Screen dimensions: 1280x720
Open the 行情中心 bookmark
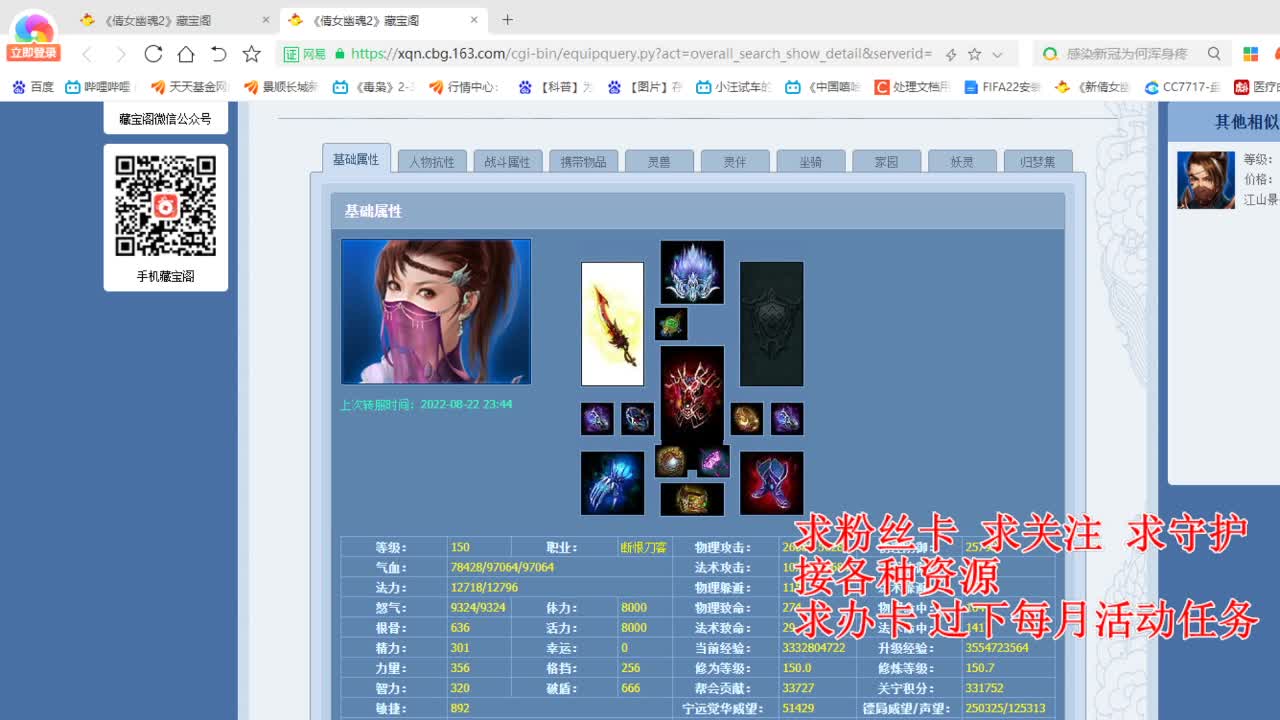click(x=464, y=87)
